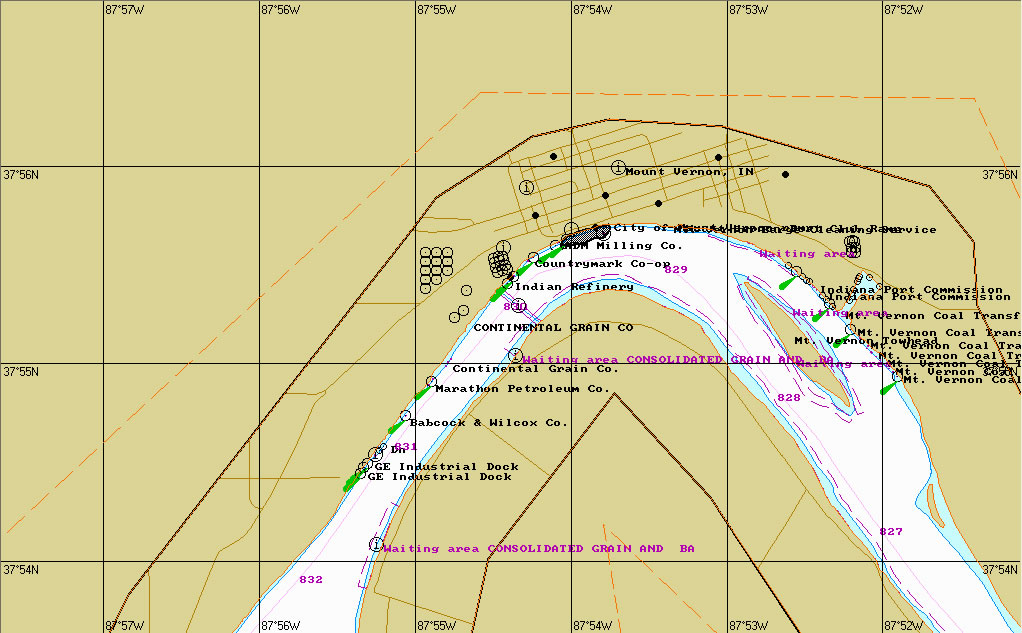1022x633 pixels.
Task: Select the Mount Vernon, IN label
Action: tap(690, 171)
